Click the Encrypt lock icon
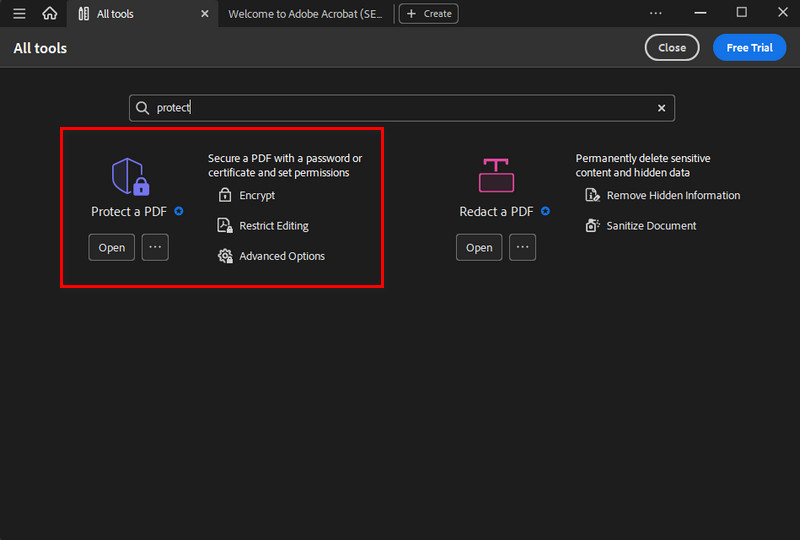The height and width of the screenshot is (540, 800). 225,196
